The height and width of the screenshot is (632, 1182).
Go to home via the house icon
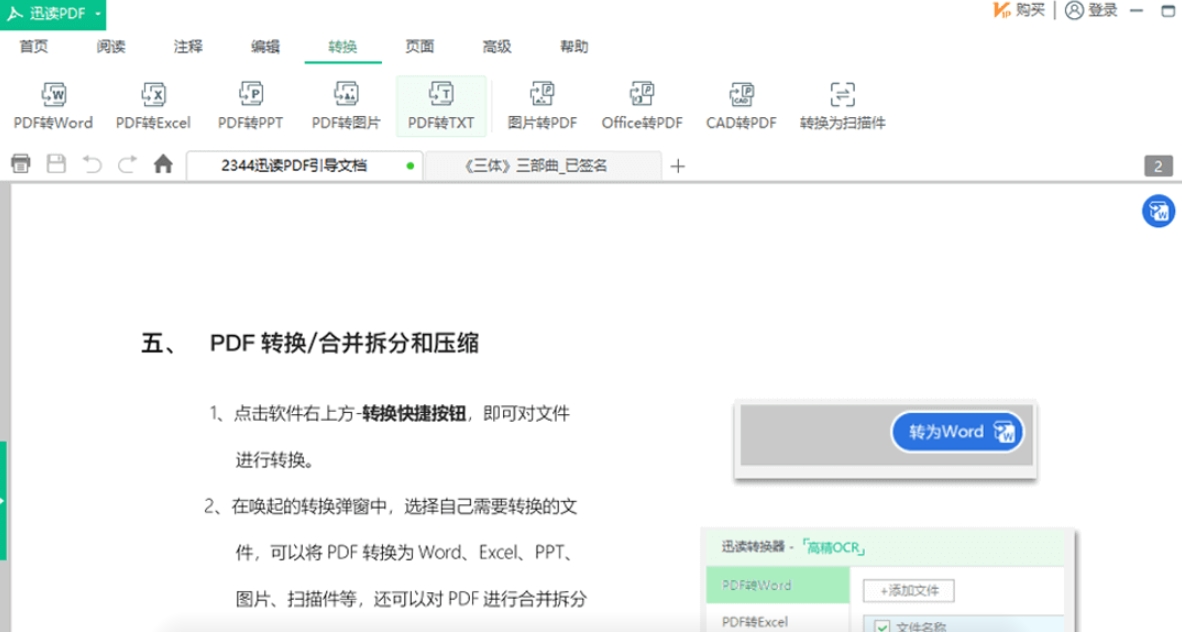[x=163, y=165]
